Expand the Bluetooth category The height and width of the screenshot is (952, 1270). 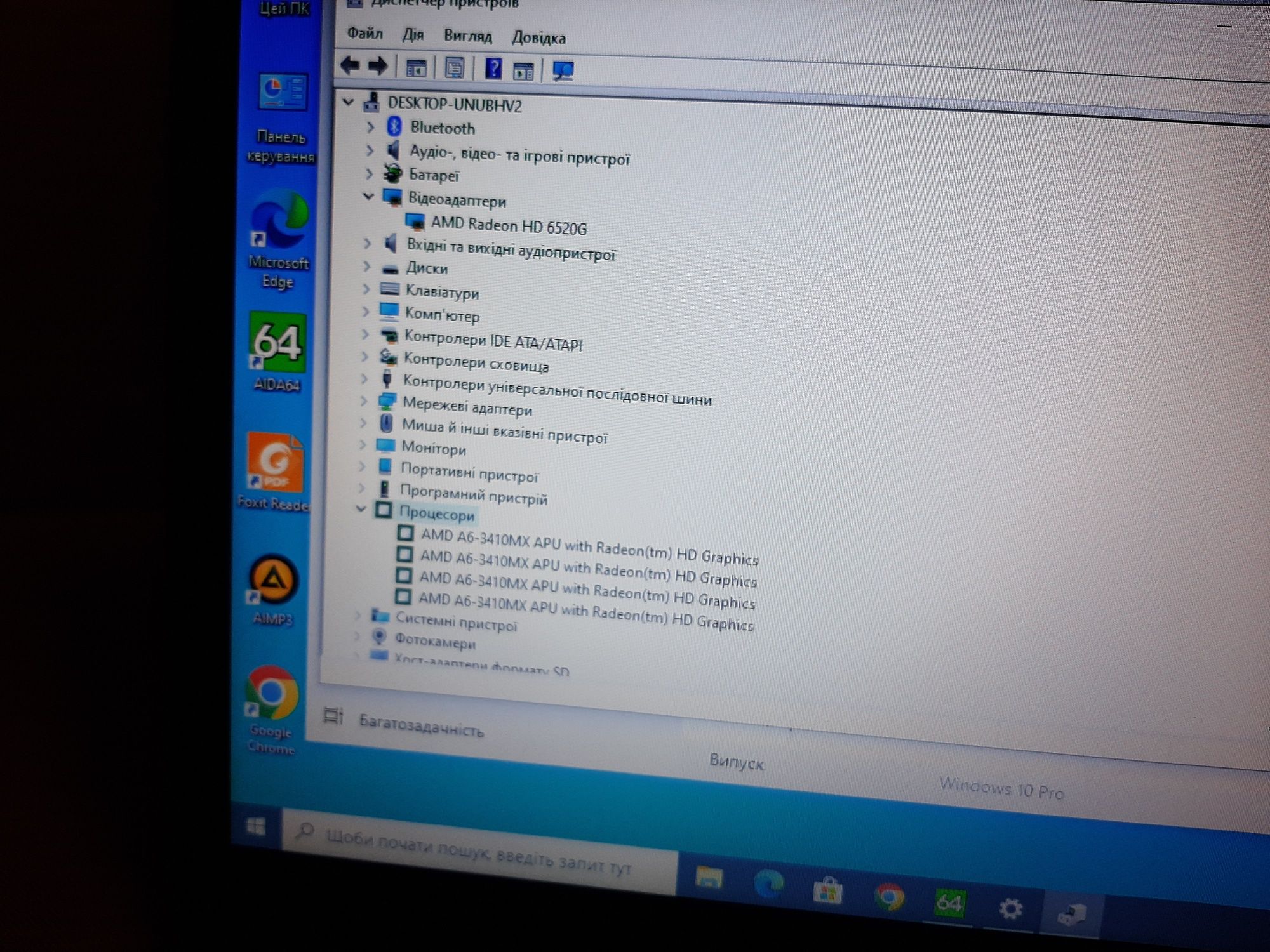click(x=370, y=127)
